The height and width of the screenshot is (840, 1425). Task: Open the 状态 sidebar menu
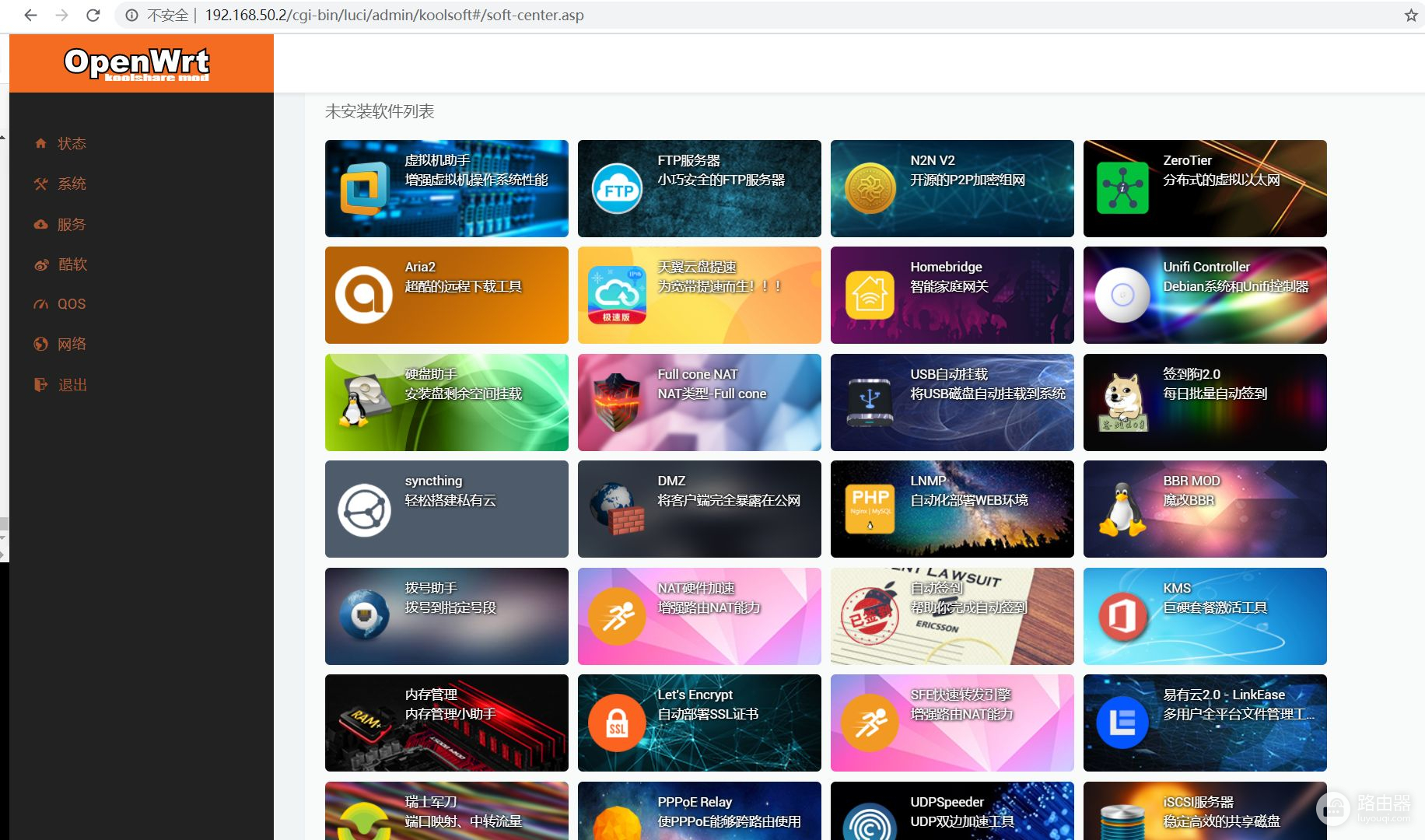(x=72, y=144)
